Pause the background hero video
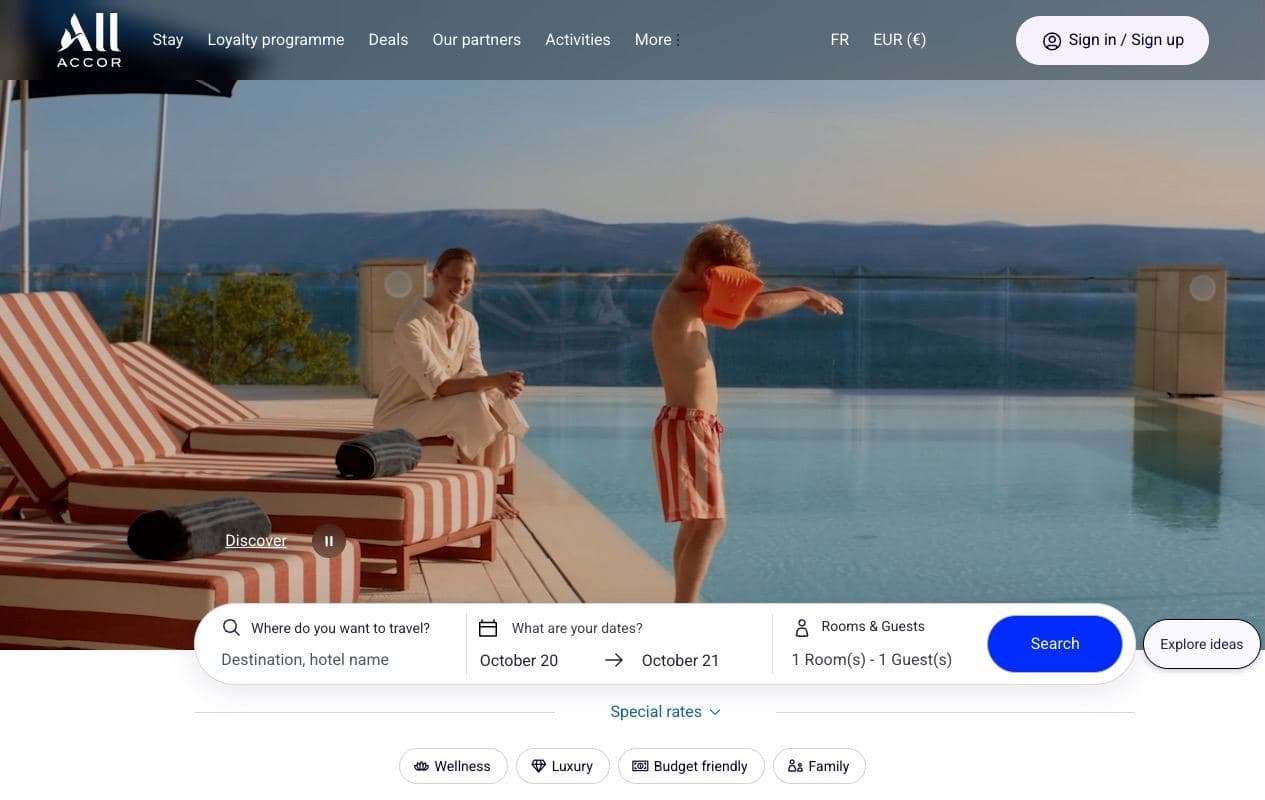Screen dimensions: 1265x800 click(329, 541)
